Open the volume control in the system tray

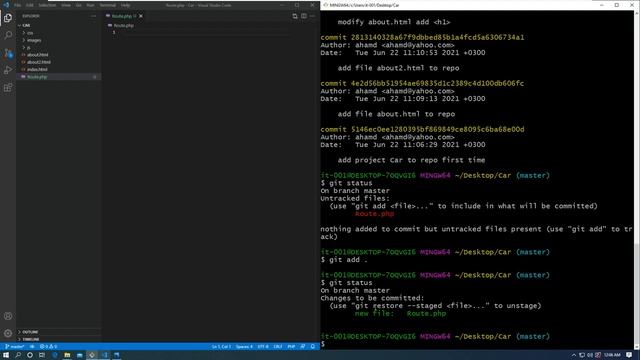[590, 355]
